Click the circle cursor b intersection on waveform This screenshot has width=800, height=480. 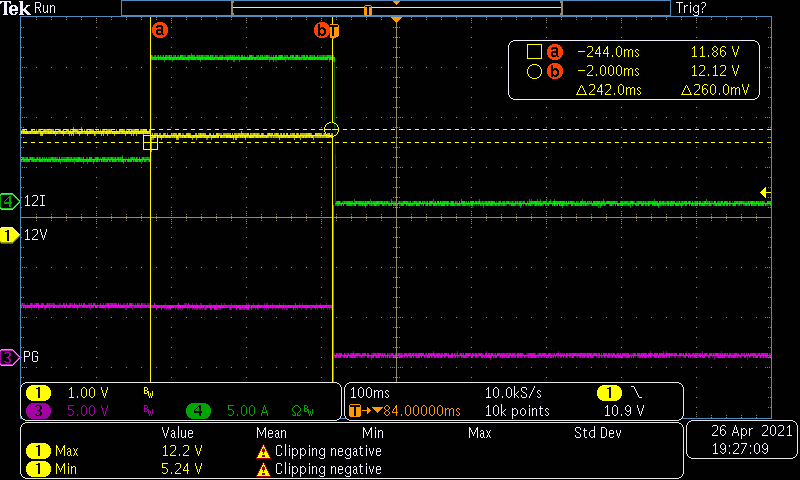332,129
